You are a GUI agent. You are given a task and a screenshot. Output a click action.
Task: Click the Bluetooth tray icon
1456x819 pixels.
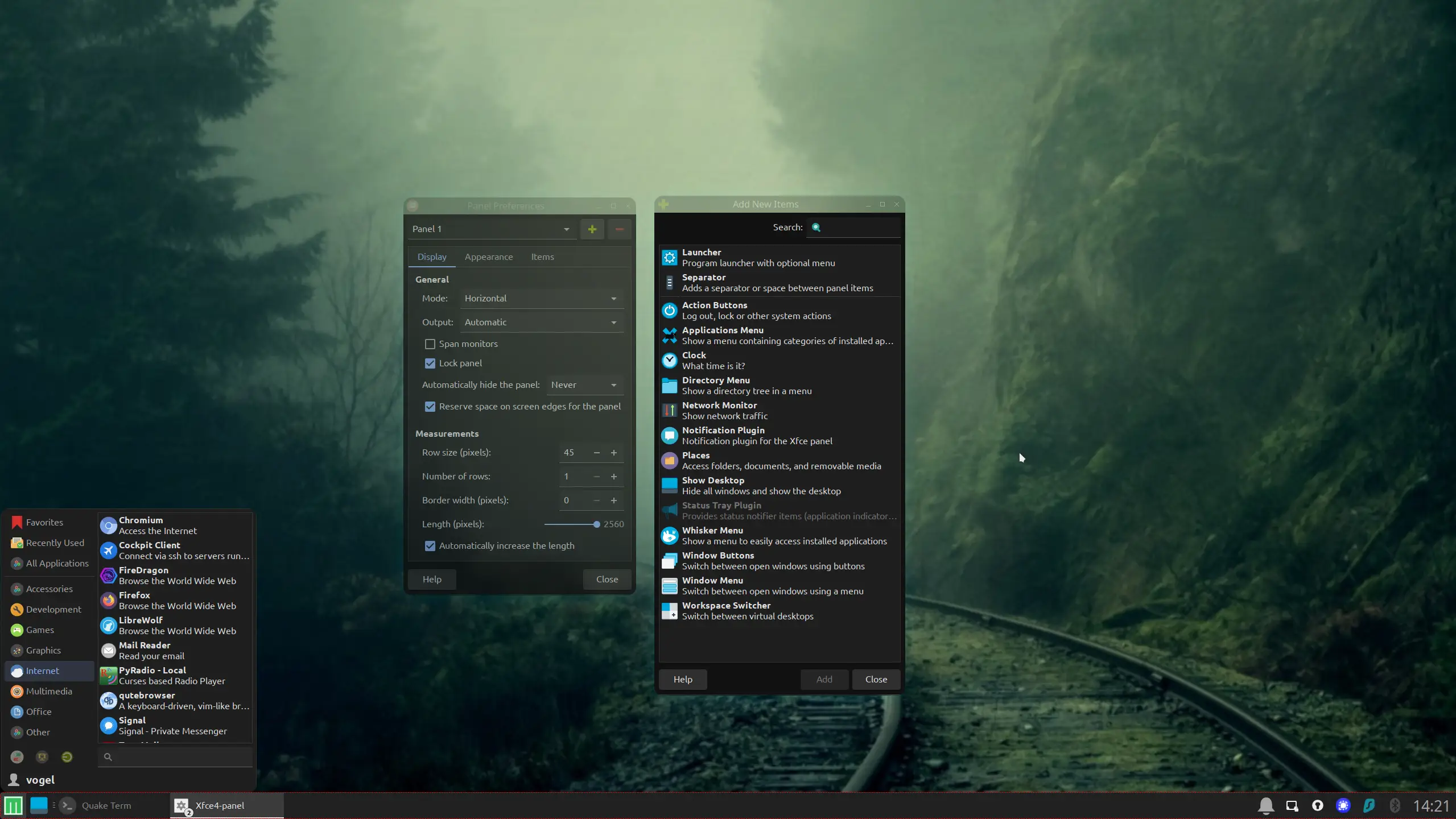[1395, 805]
